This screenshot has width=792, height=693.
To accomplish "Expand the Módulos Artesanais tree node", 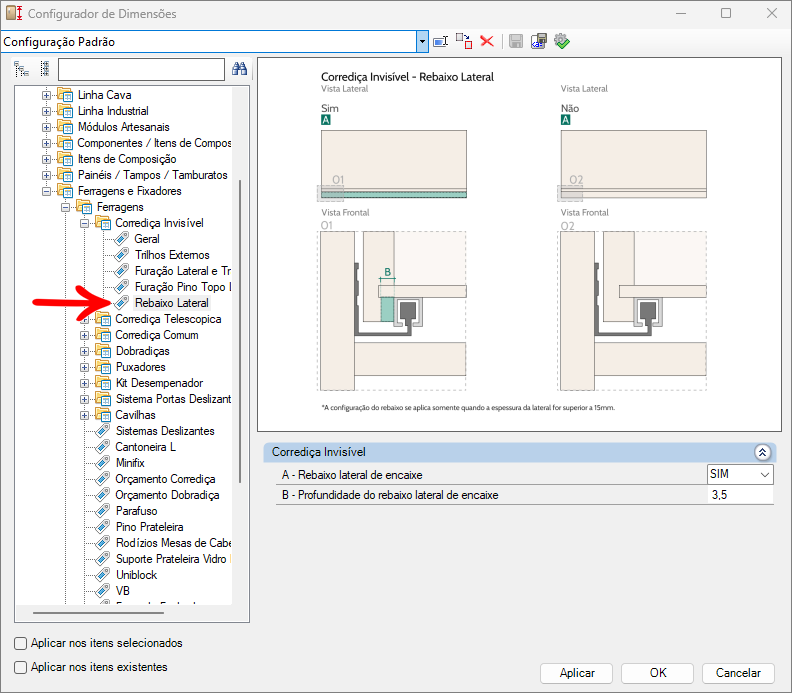I will pyautogui.click(x=46, y=127).
